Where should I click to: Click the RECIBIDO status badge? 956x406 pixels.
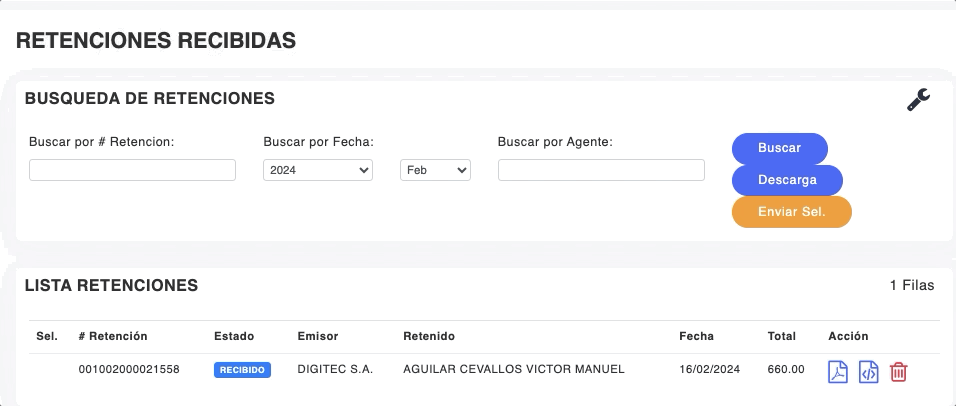click(x=242, y=370)
